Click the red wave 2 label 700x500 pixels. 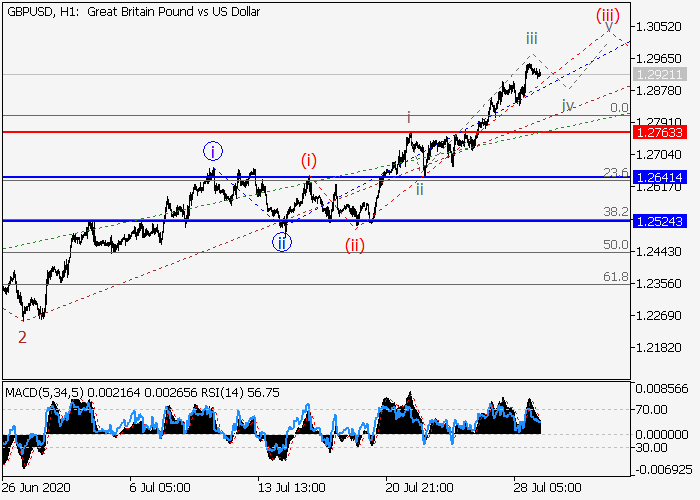(x=22, y=336)
